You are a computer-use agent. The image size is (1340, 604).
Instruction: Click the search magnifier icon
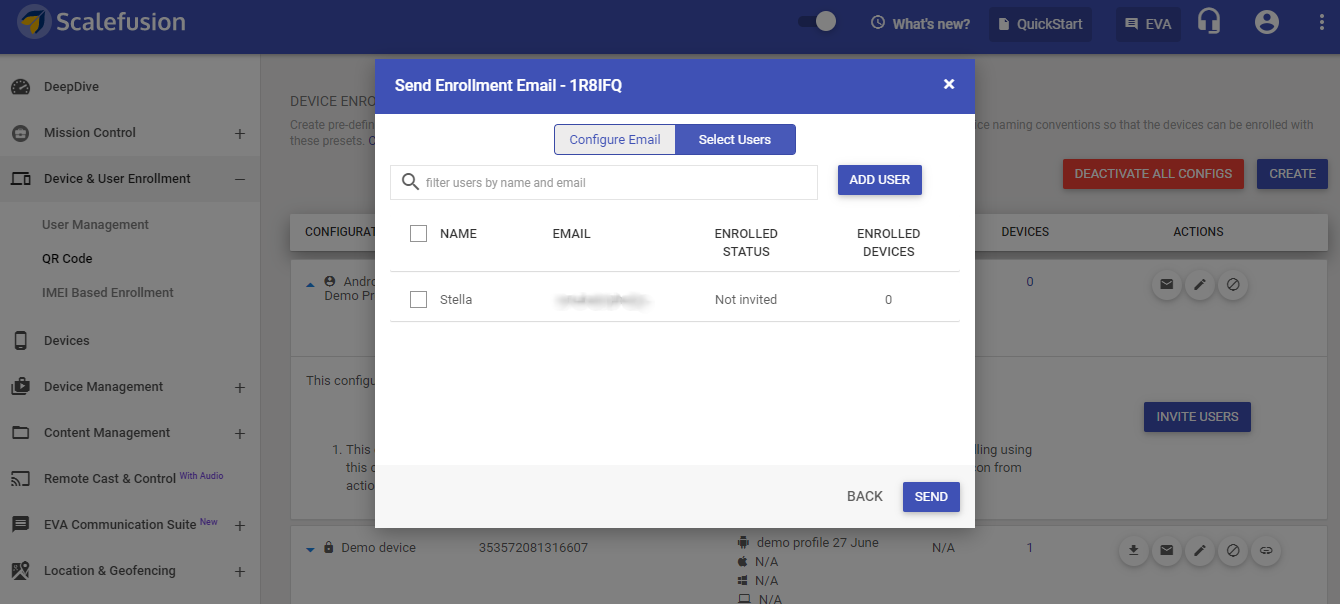(410, 182)
